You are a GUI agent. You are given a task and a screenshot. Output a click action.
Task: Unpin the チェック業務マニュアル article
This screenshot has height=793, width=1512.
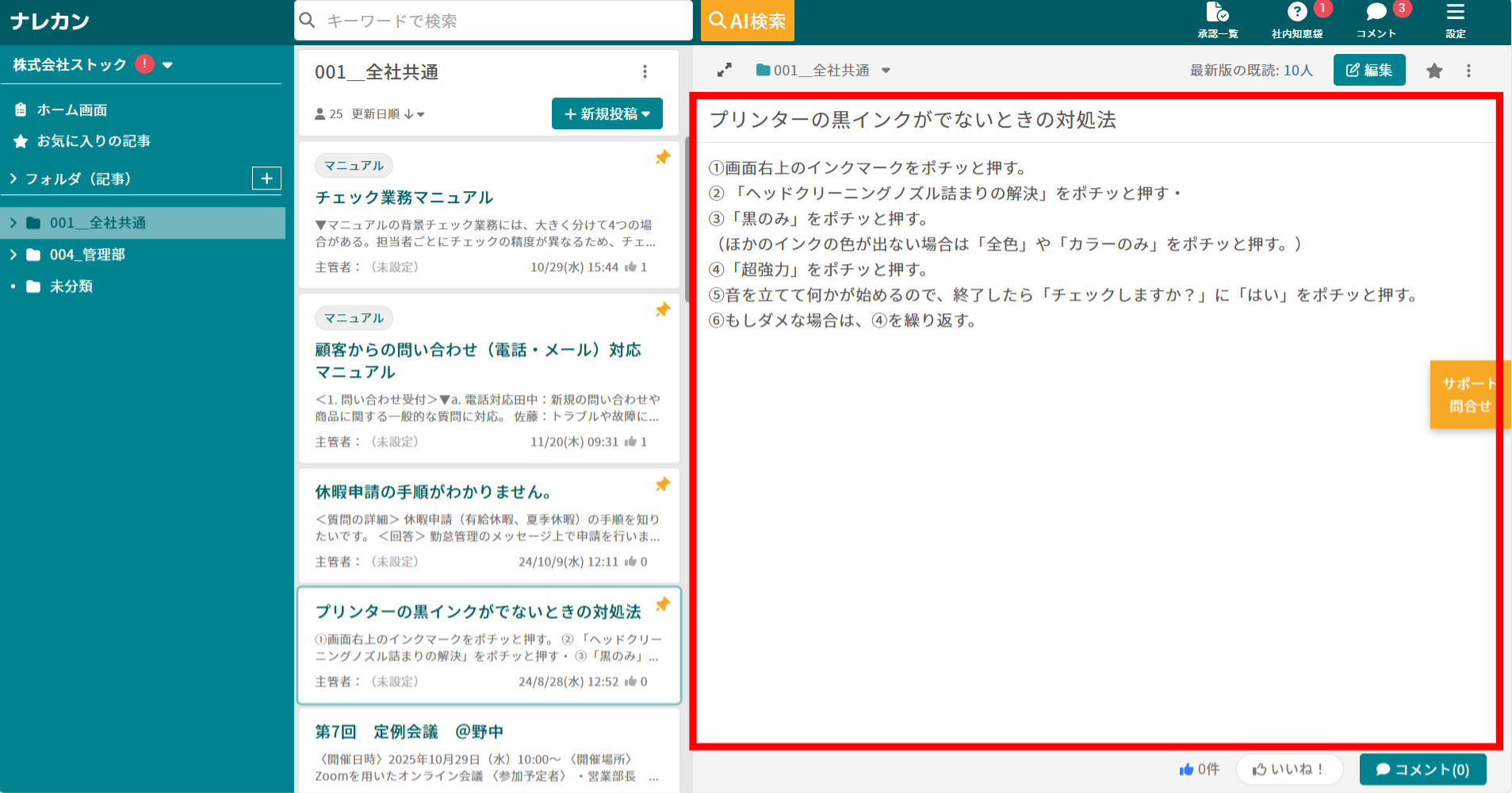[663, 158]
